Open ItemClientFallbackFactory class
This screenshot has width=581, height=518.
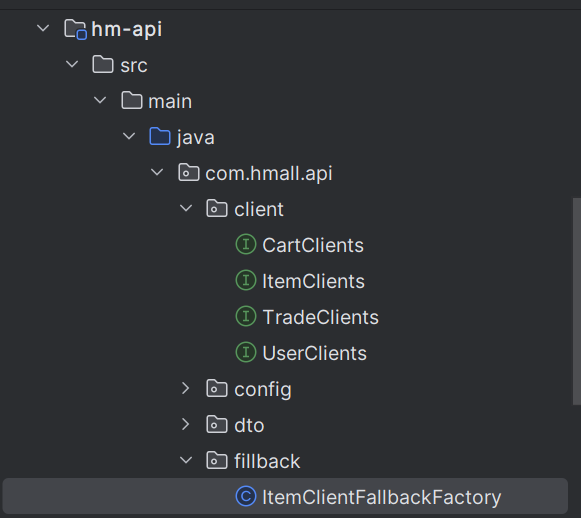coord(382,497)
